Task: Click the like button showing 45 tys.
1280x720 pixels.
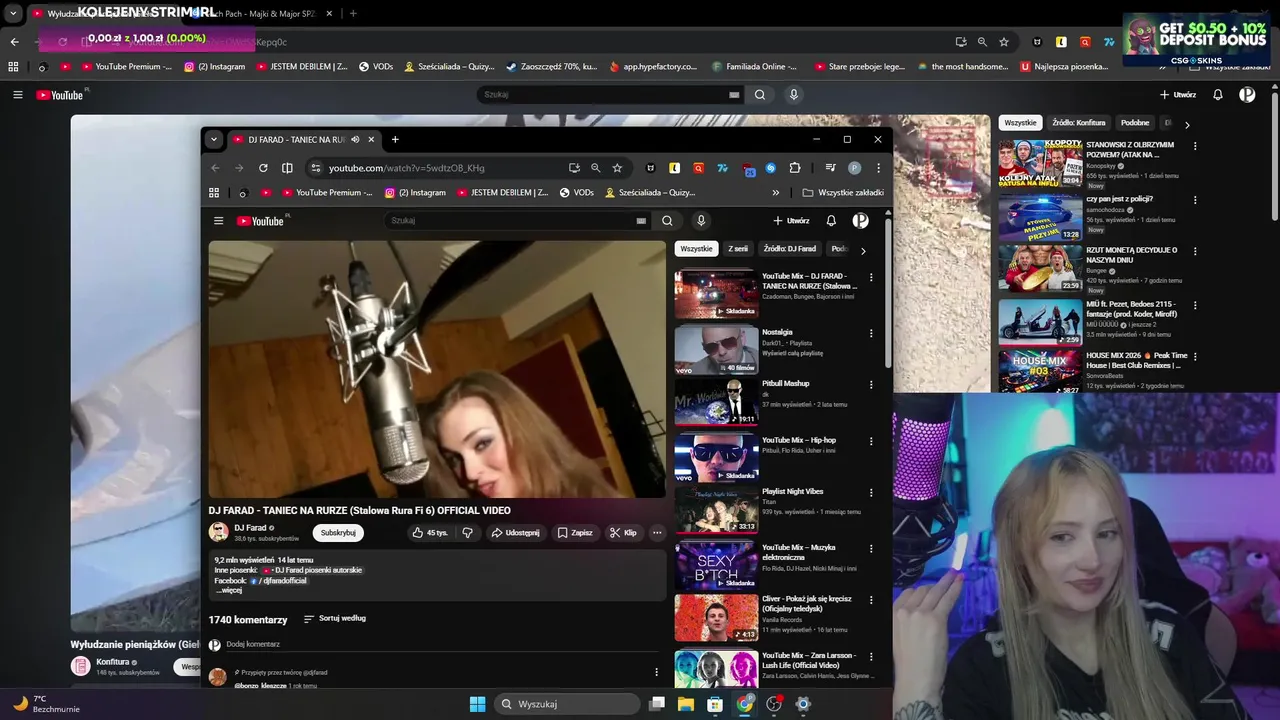Action: point(430,533)
